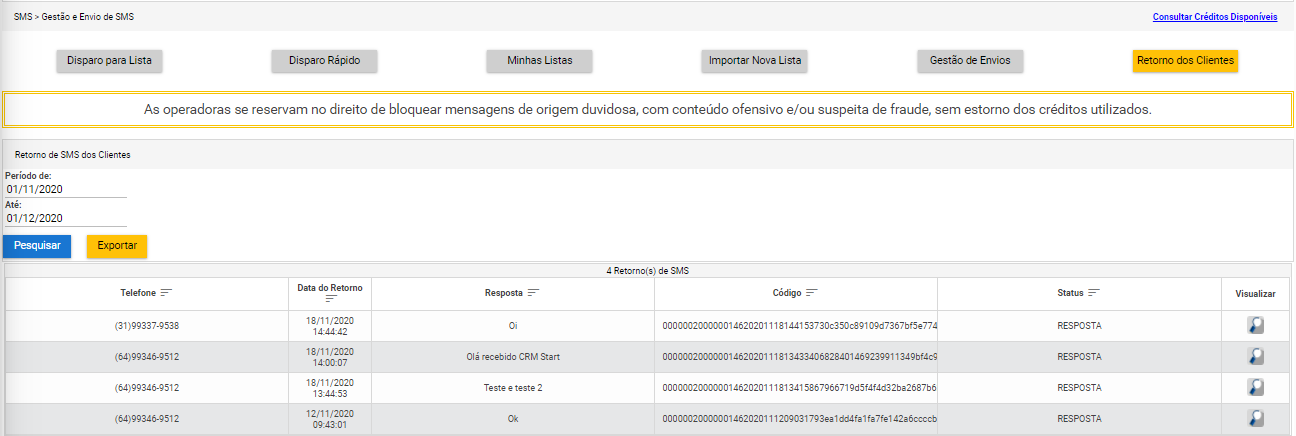
Task: Select Retorno dos Clientes tab
Action: click(x=1186, y=60)
